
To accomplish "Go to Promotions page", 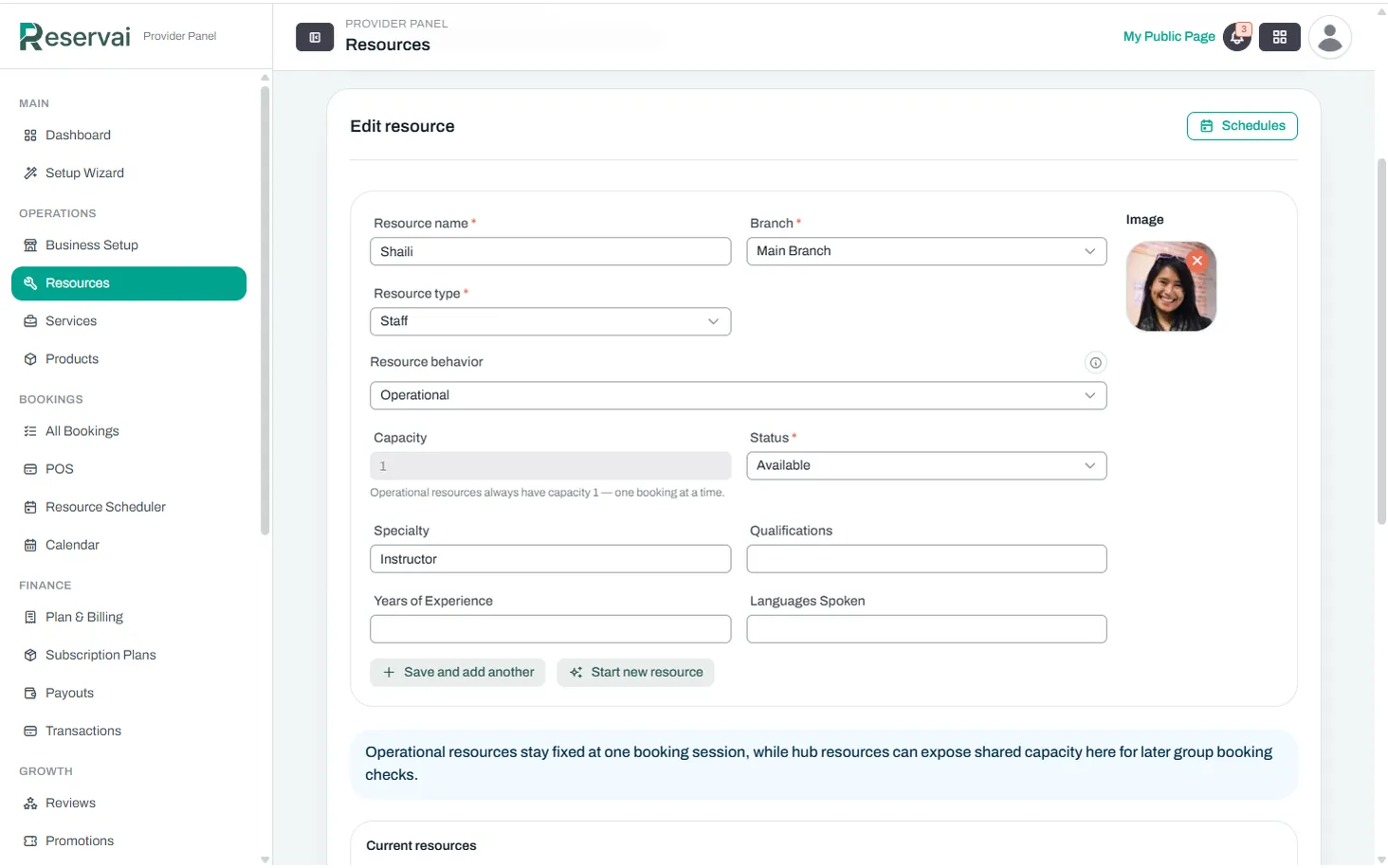I will pos(129,841).
